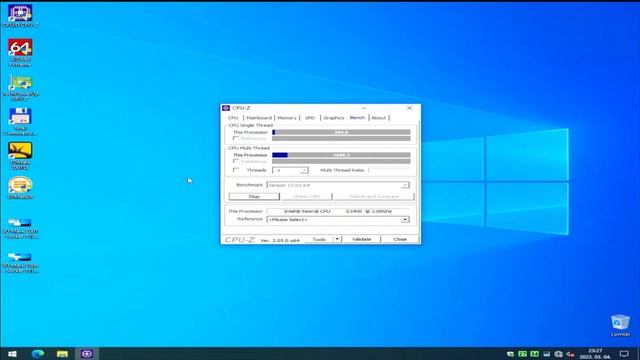The height and width of the screenshot is (360, 640).
Task: Click the green 27 temperature tray icon
Action: click(522, 354)
